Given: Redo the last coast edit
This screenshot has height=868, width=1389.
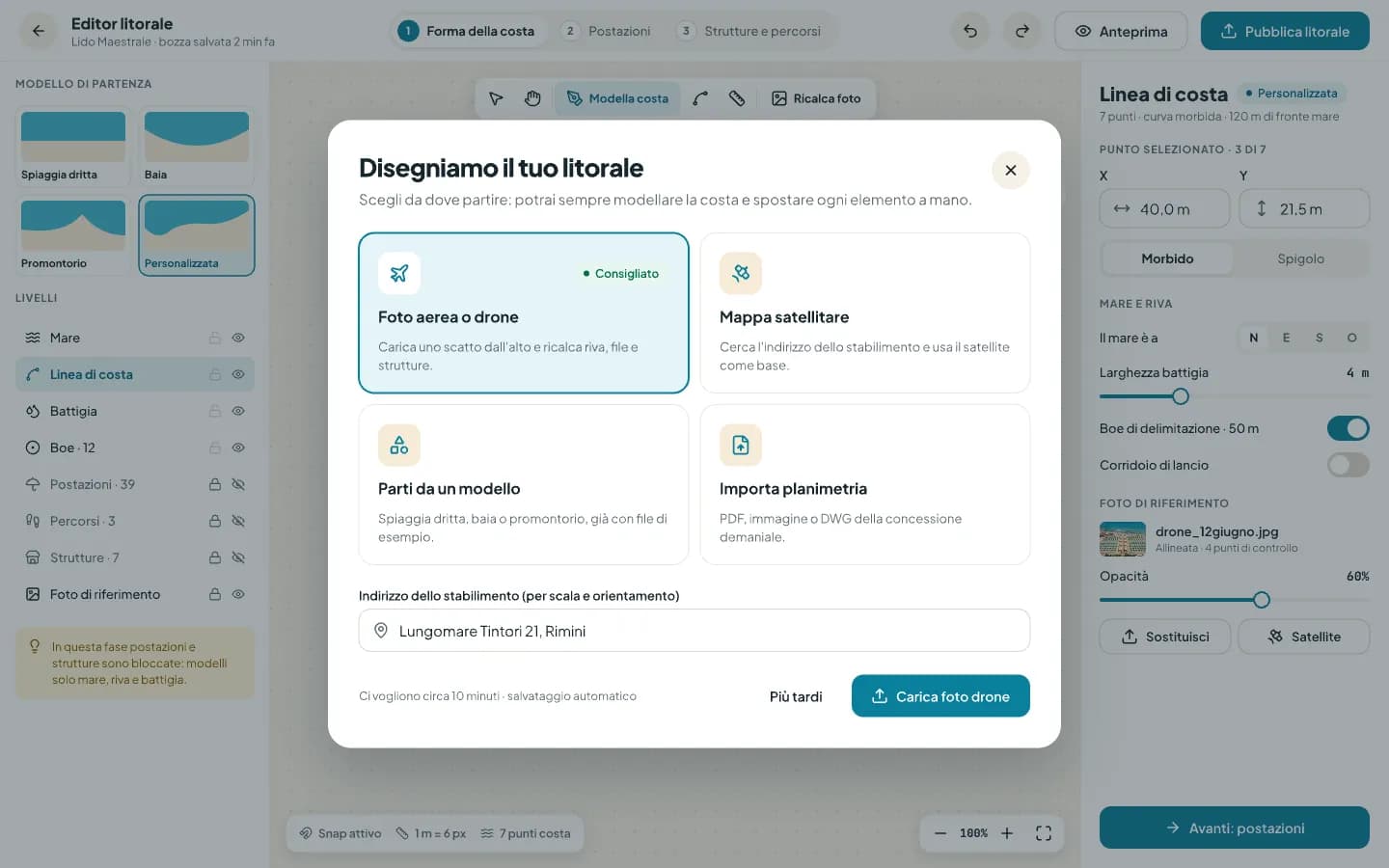Looking at the screenshot, I should (1022, 31).
